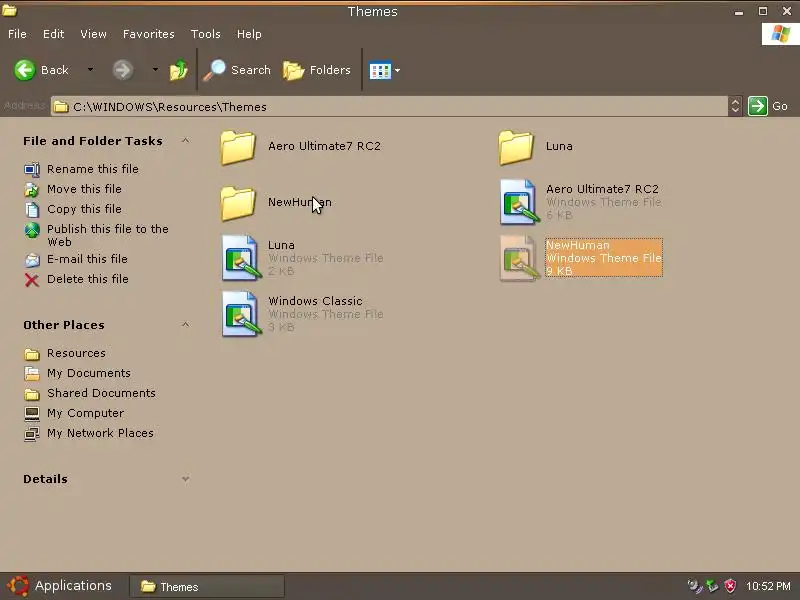
Task: Click the green Go arrow button
Action: point(758,106)
